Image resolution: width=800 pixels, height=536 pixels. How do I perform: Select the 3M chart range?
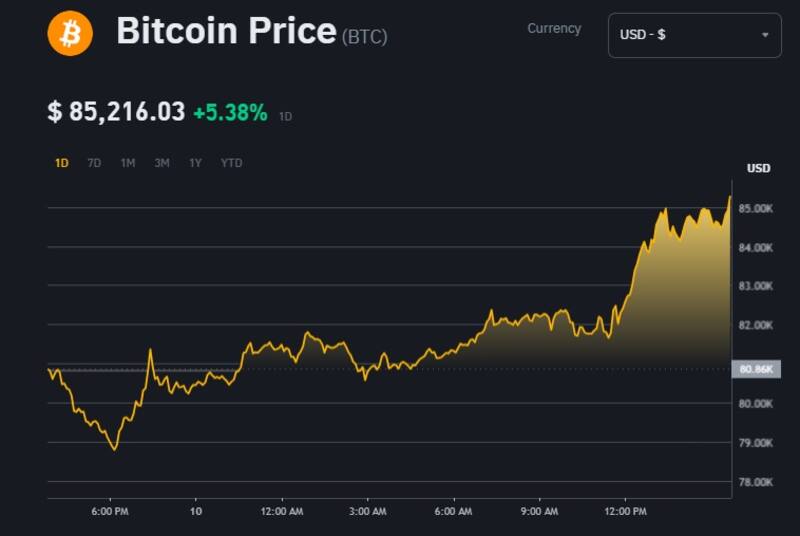(x=162, y=163)
